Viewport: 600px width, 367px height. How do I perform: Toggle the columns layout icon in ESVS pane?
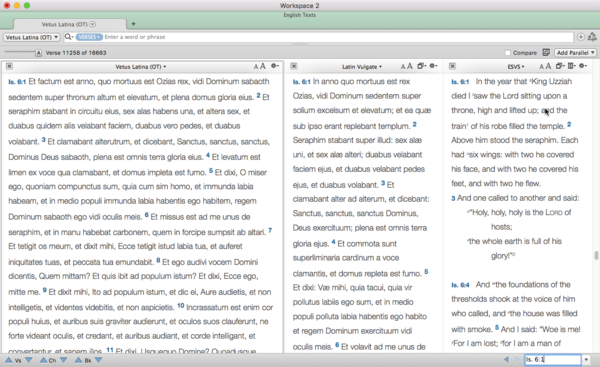[x=572, y=66]
